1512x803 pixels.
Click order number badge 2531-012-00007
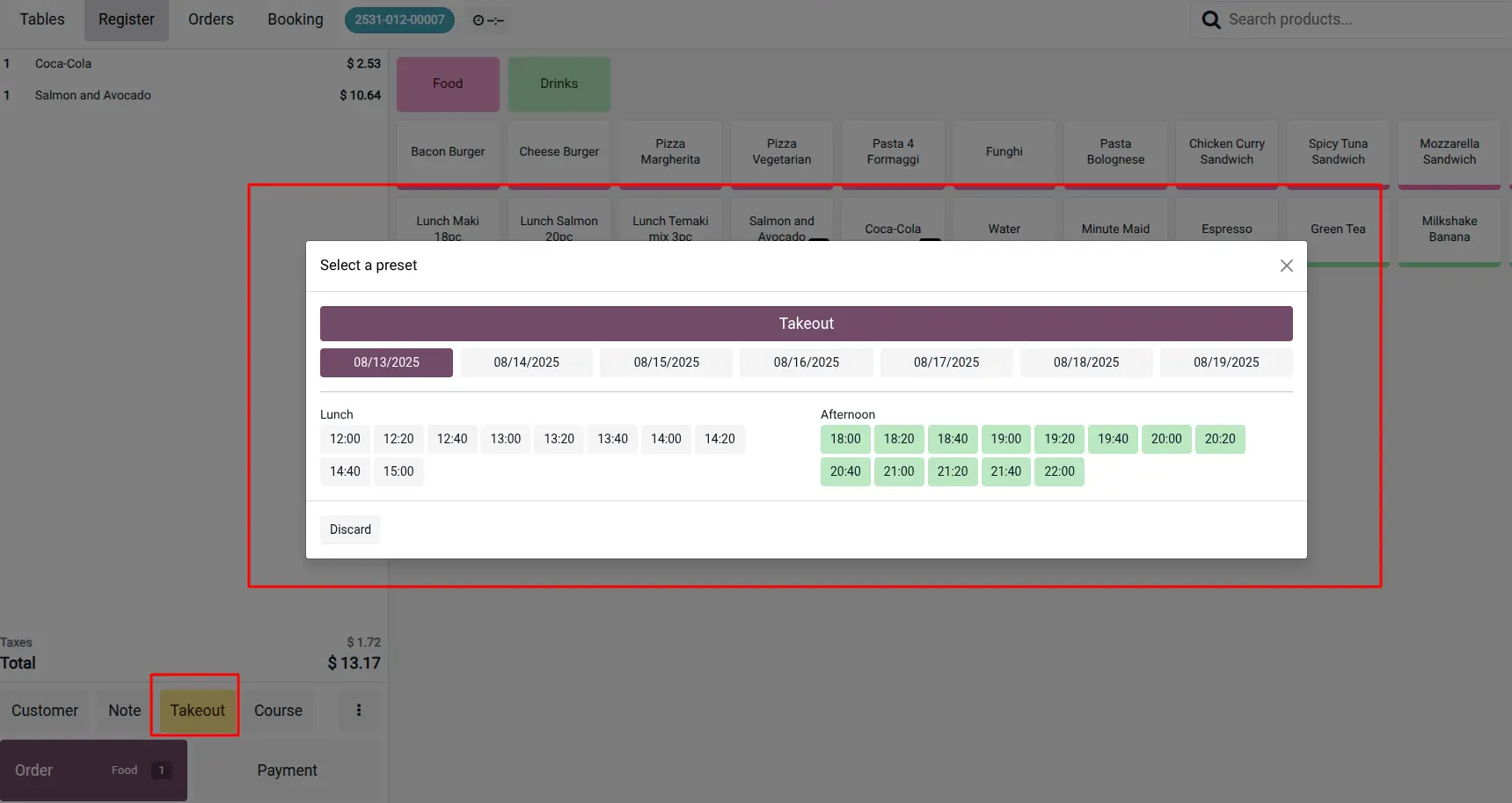pos(399,19)
